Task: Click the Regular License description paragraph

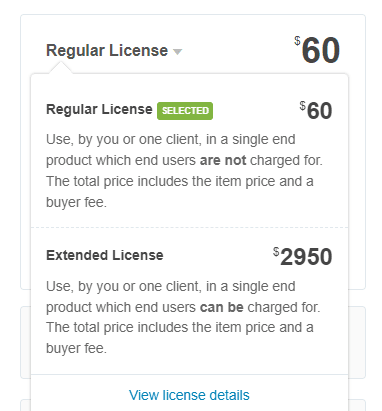Action: (184, 171)
